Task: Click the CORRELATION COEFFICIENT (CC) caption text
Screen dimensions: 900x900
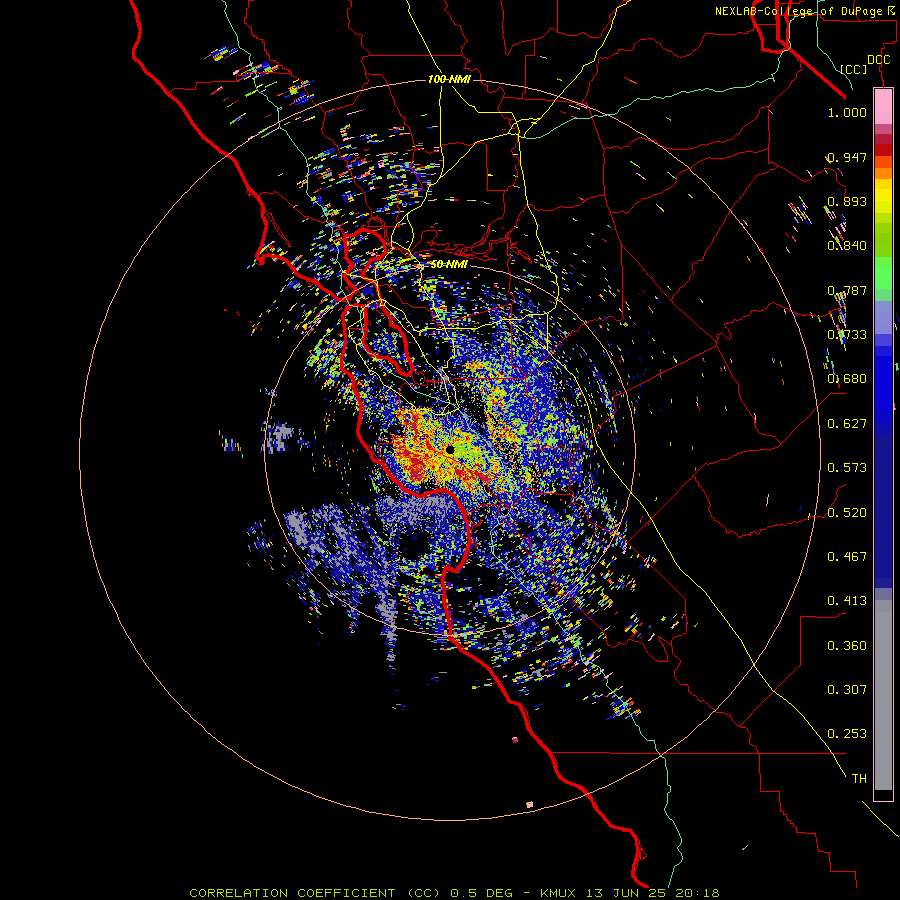Action: pos(315,893)
